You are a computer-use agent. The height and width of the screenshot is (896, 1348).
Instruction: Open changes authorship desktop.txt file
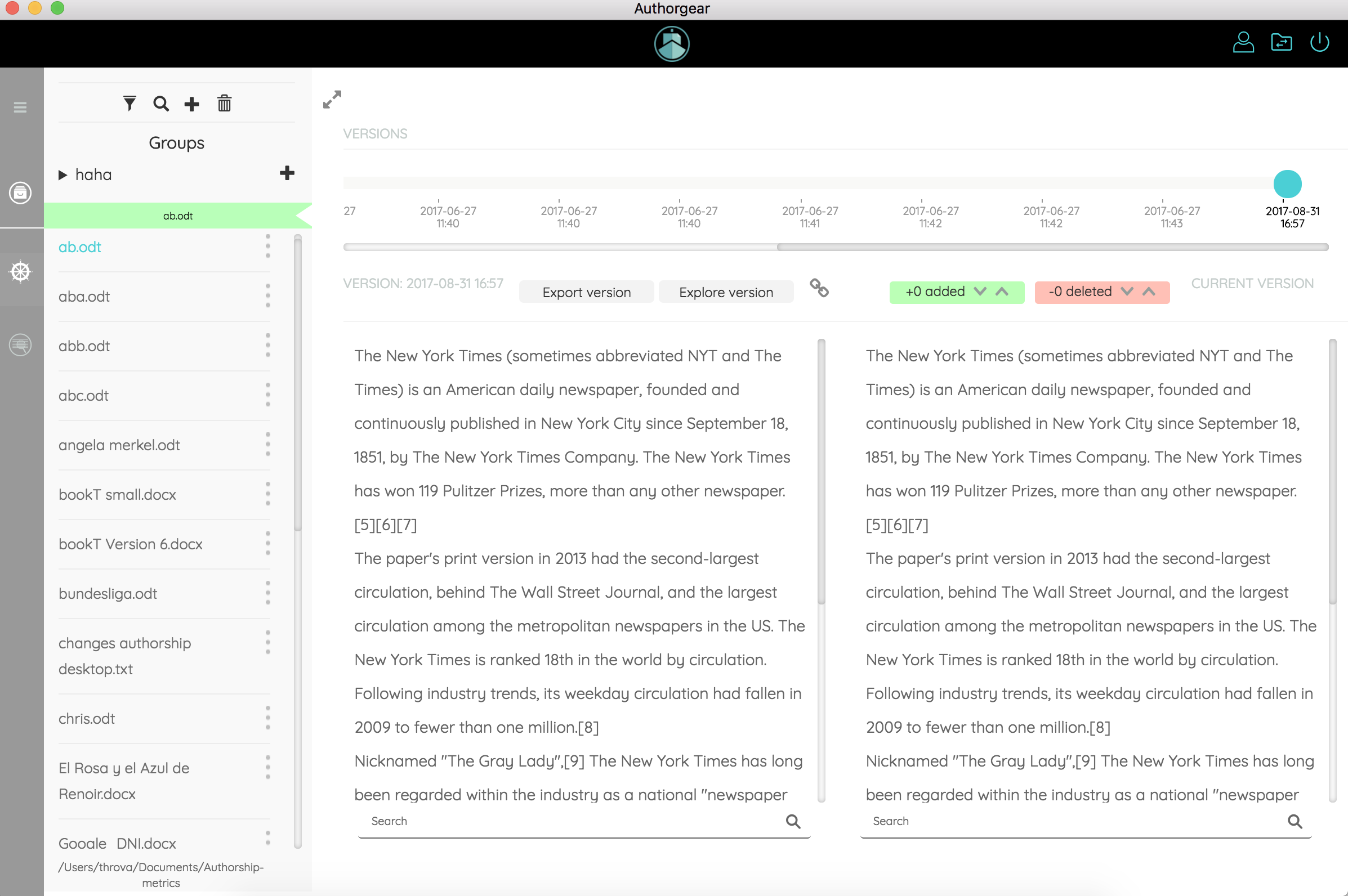[x=124, y=656]
